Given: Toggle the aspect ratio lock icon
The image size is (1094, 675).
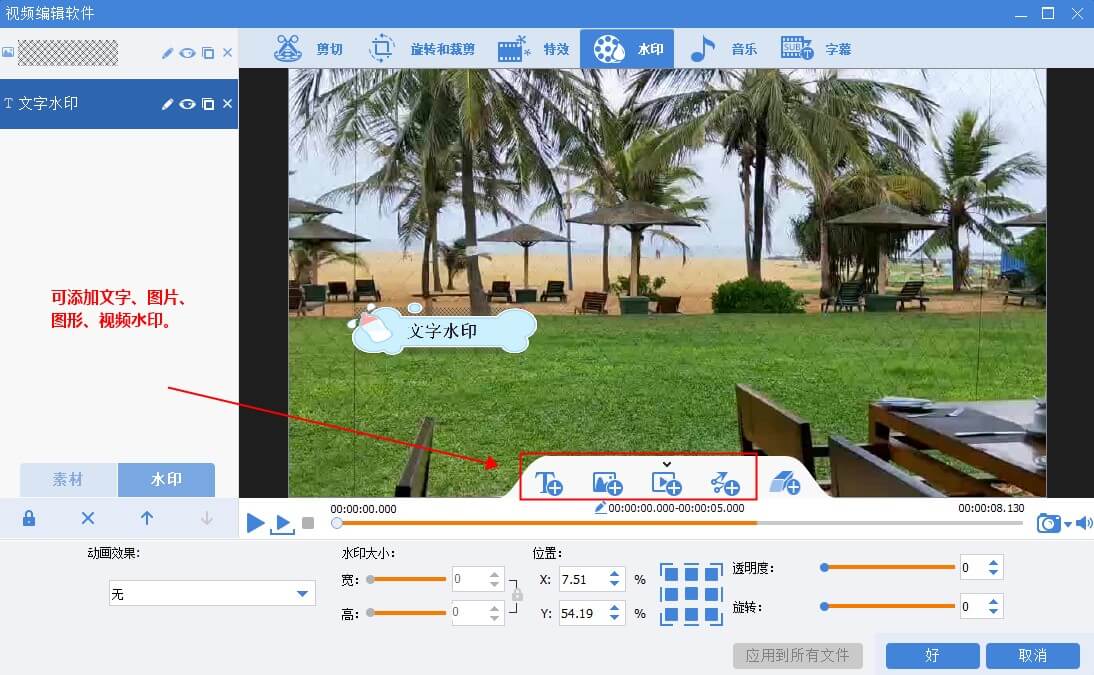Looking at the screenshot, I should [517, 595].
